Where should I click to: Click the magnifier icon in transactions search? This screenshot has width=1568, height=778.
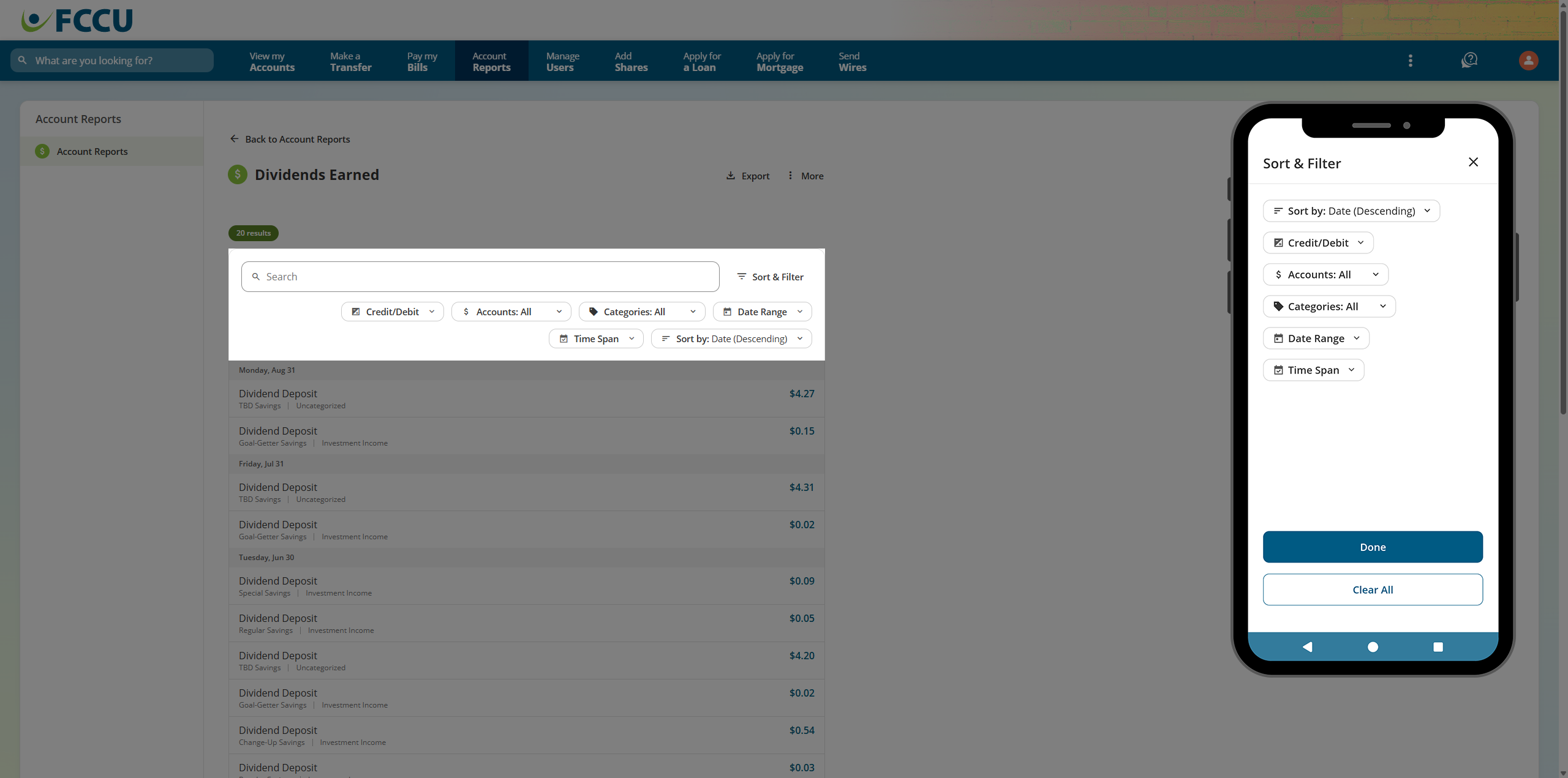pyautogui.click(x=256, y=277)
